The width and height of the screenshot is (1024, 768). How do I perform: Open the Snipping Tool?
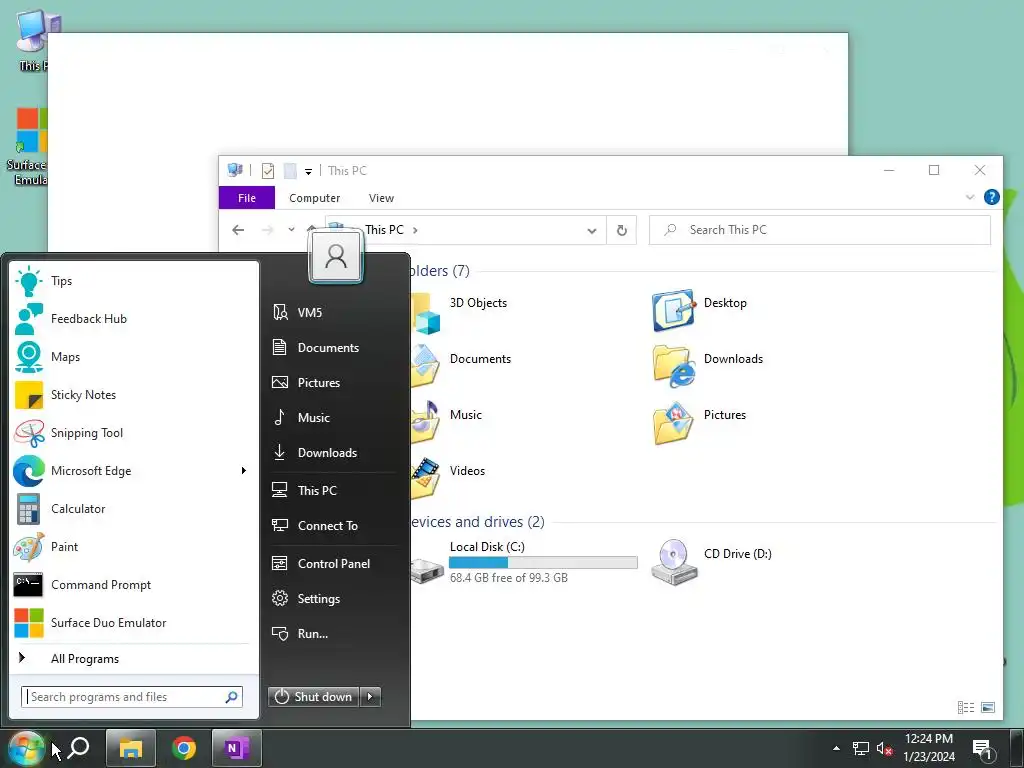(134, 432)
